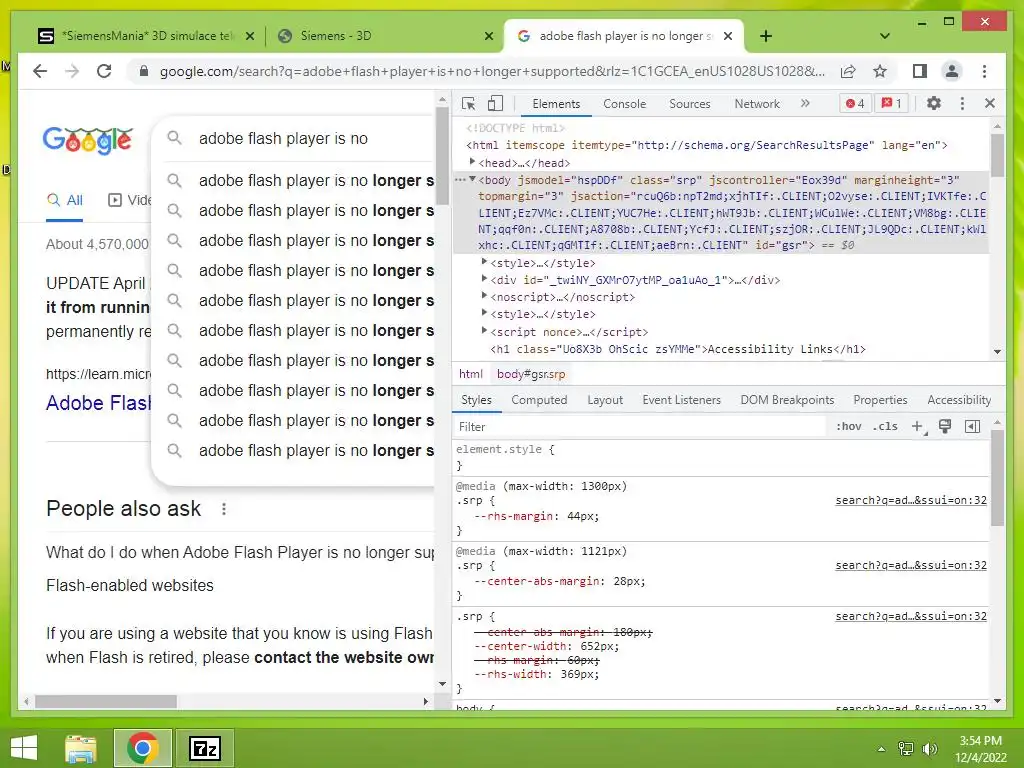Image resolution: width=1024 pixels, height=768 pixels.
Task: Open the Computed styles tab
Action: [539, 400]
